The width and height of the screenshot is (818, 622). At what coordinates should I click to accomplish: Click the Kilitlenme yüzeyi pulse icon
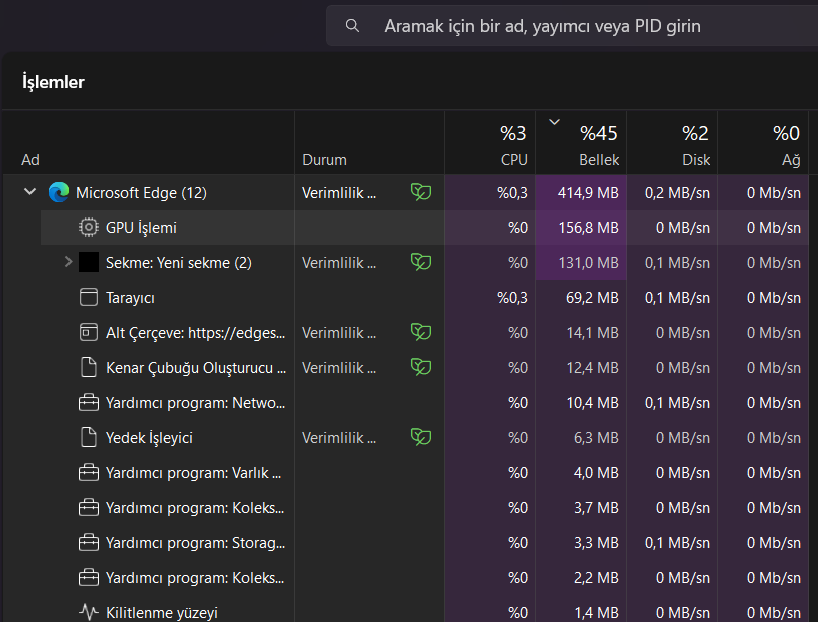[89, 612]
